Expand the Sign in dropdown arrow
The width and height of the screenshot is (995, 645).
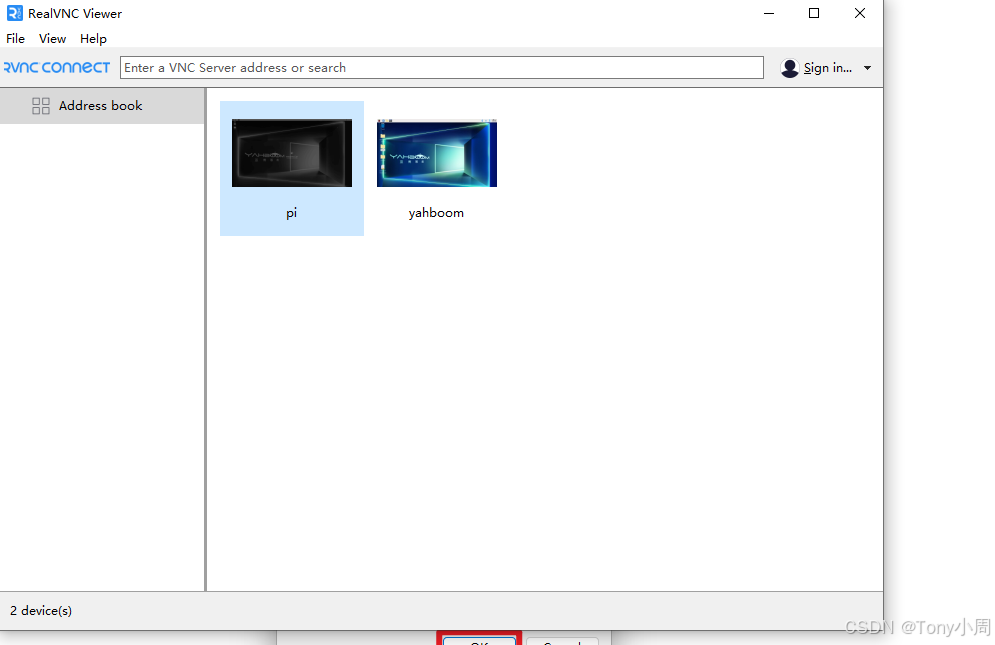[867, 68]
